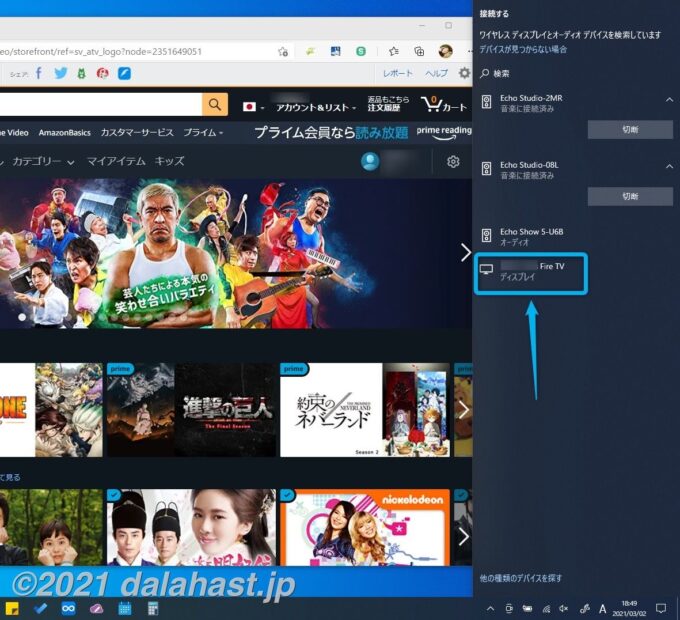Show hidden system tray icons
Viewport: 680px width, 620px height.
pyautogui.click(x=490, y=609)
